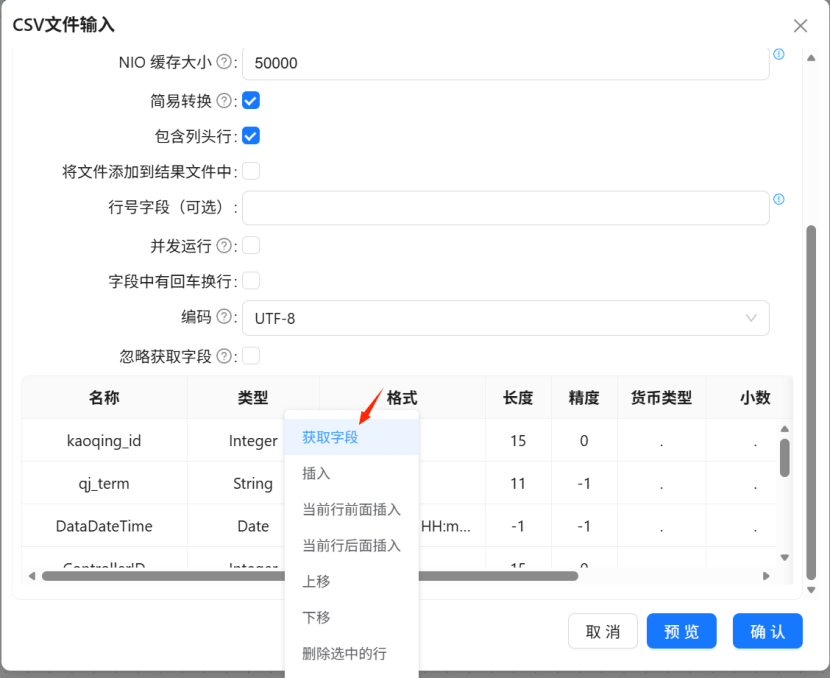Click the 精度 column header

pyautogui.click(x=584, y=398)
